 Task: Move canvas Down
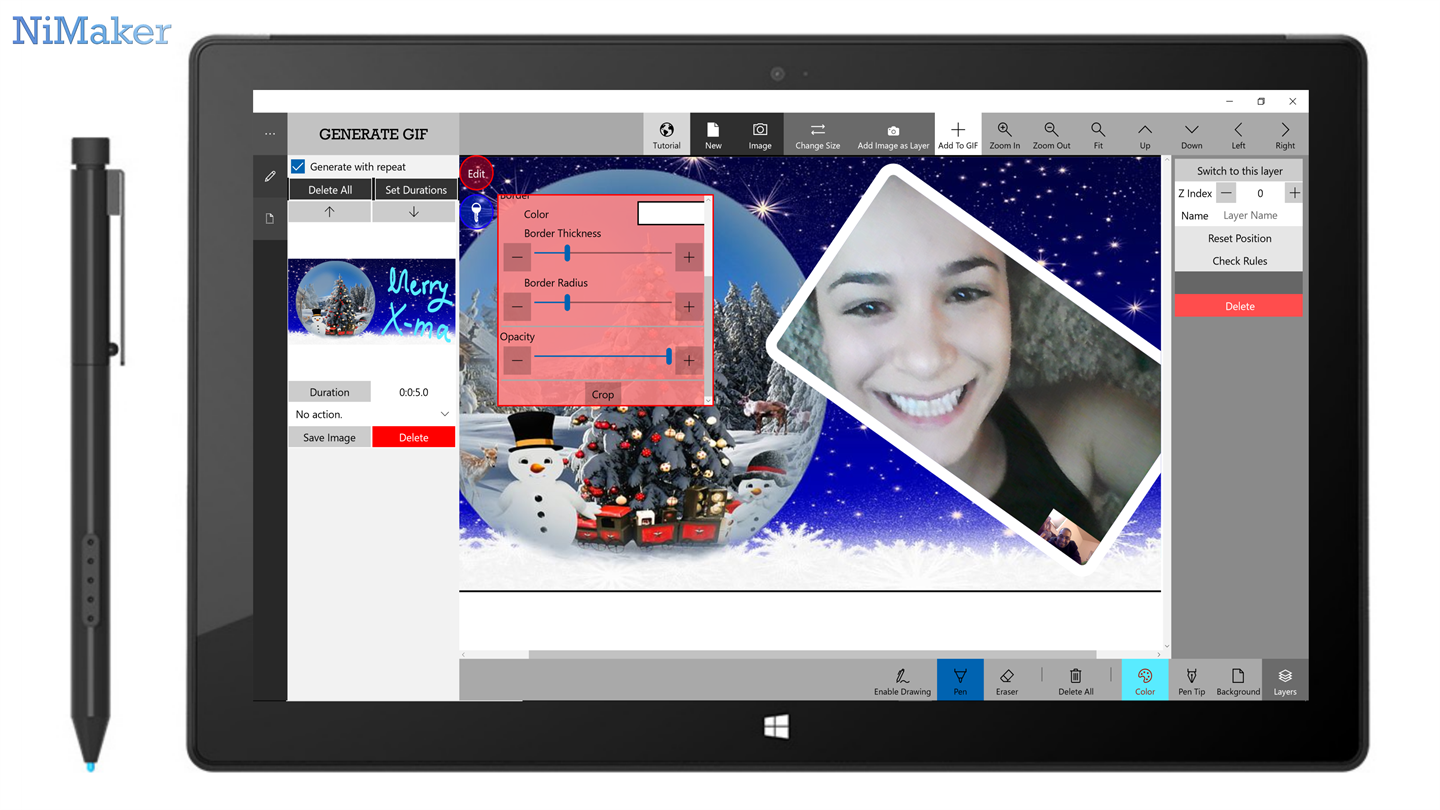(1192, 134)
